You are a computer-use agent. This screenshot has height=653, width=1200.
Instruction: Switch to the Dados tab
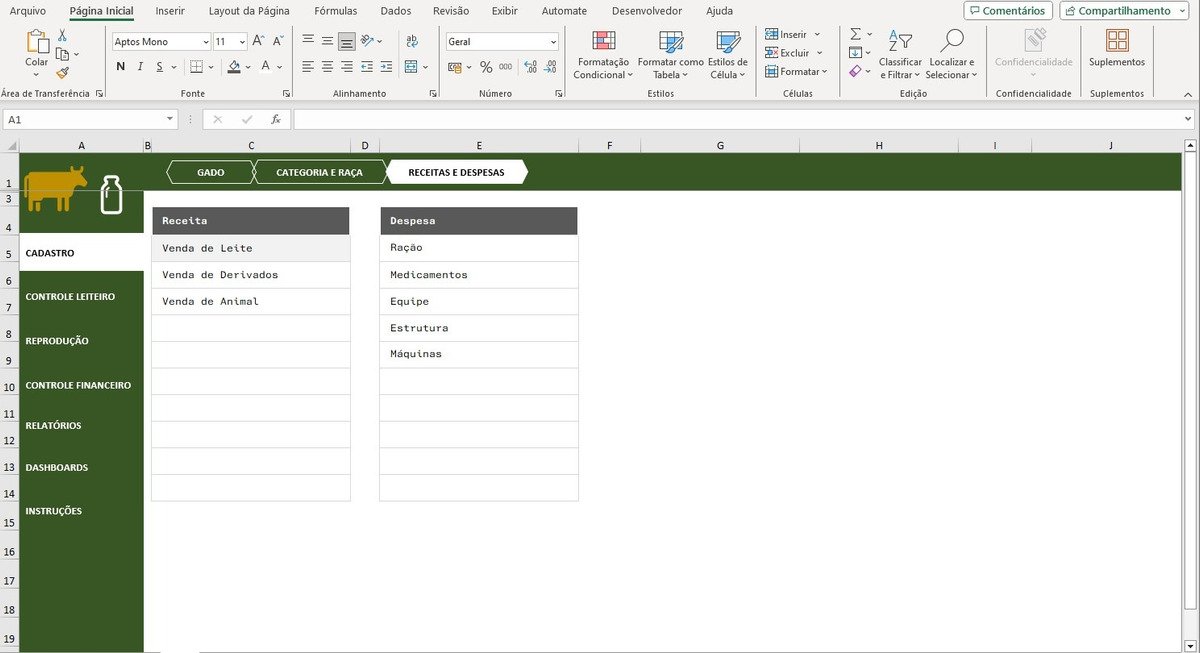click(396, 11)
